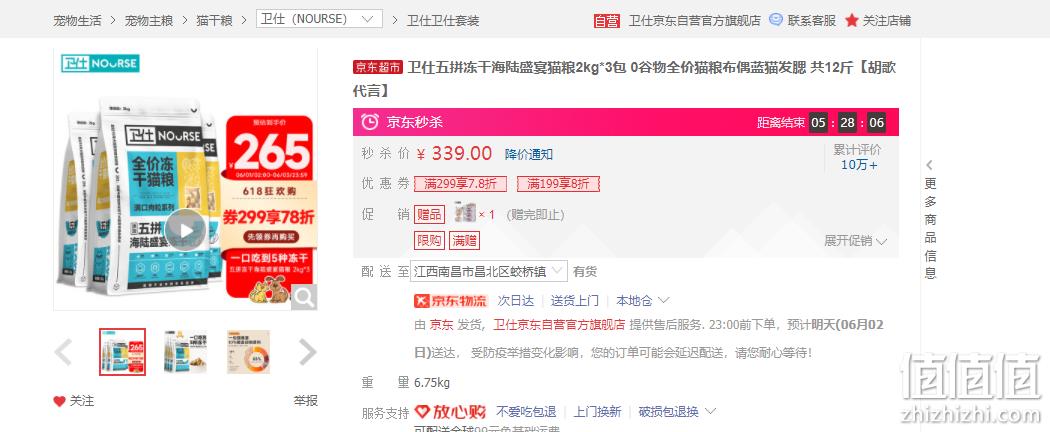Viewport: 1050px width, 432px height.
Task: Click the magnifier zoom icon on product image
Action: (x=304, y=297)
